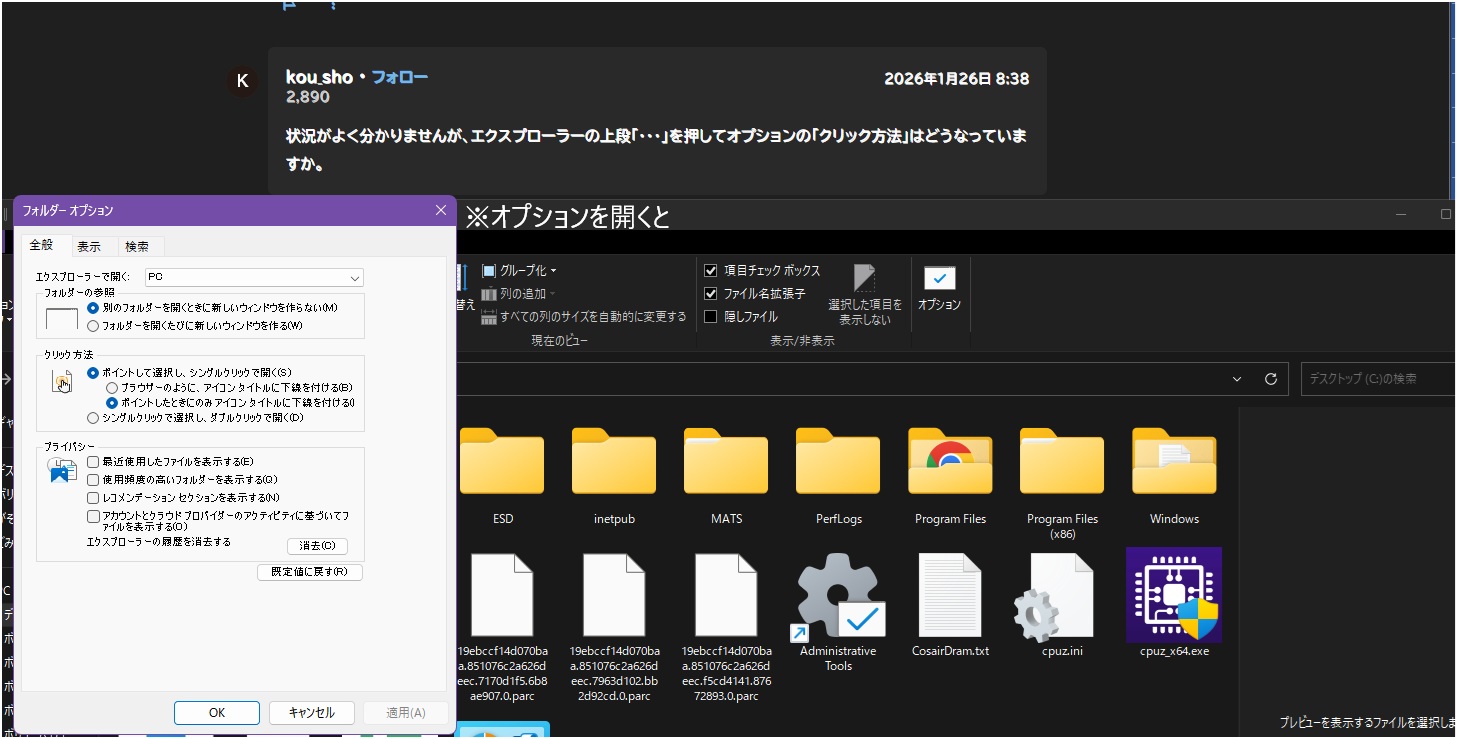Click the 2,890 score under kou_sho

307,97
